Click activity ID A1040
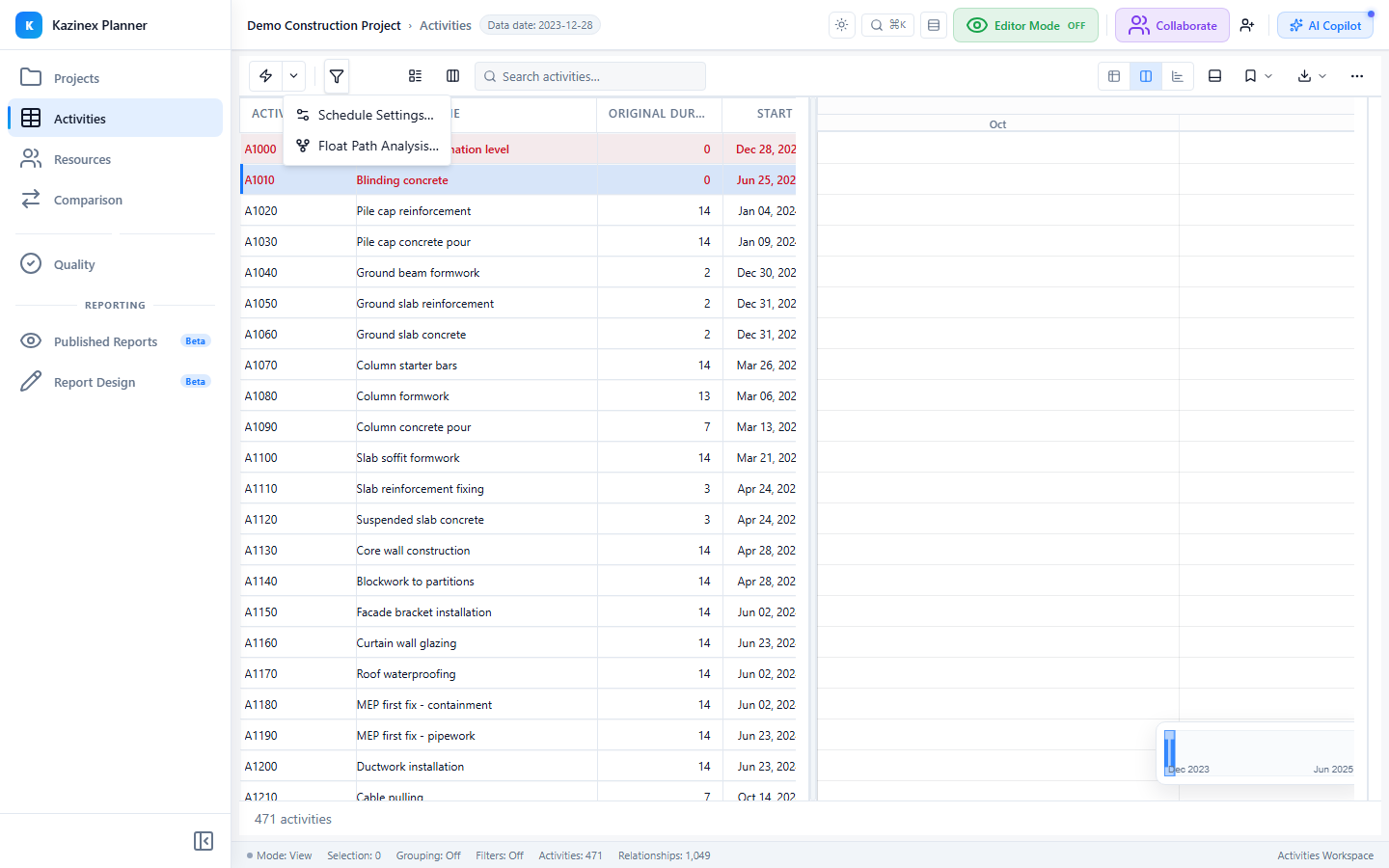Viewport: 1389px width, 868px height. (x=260, y=273)
